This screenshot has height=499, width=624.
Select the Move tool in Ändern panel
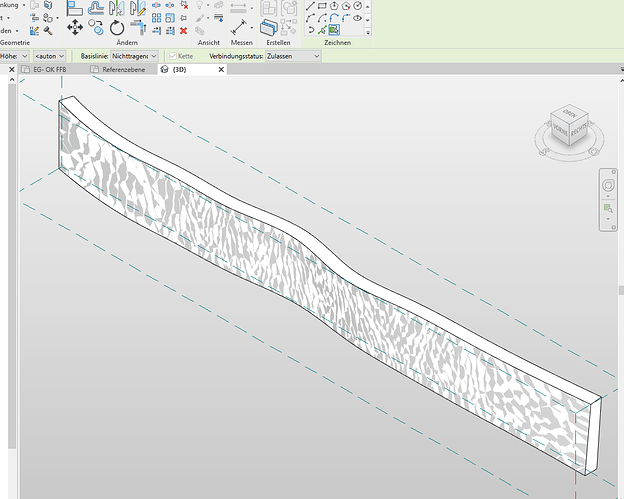(x=75, y=28)
